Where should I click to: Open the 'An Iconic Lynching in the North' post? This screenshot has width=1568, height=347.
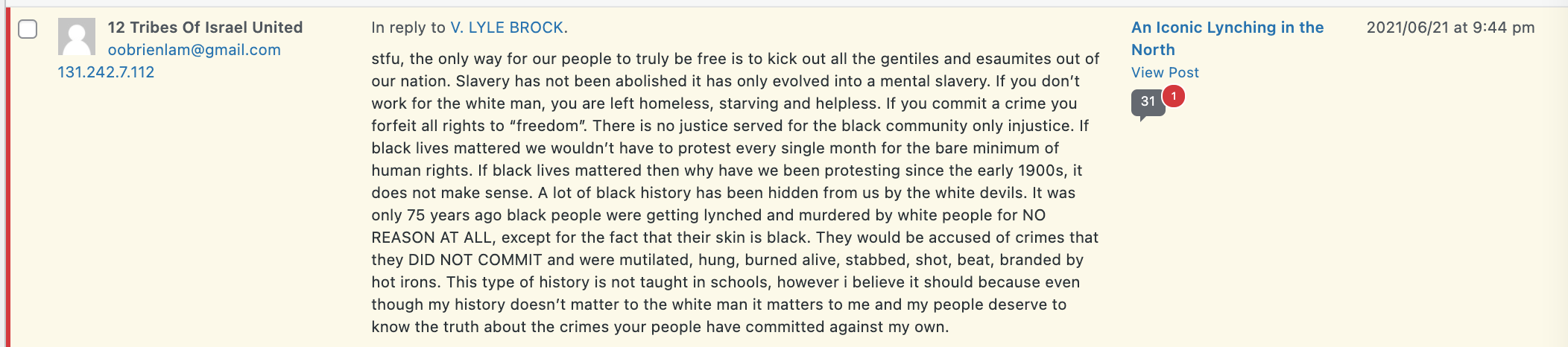tap(1227, 39)
